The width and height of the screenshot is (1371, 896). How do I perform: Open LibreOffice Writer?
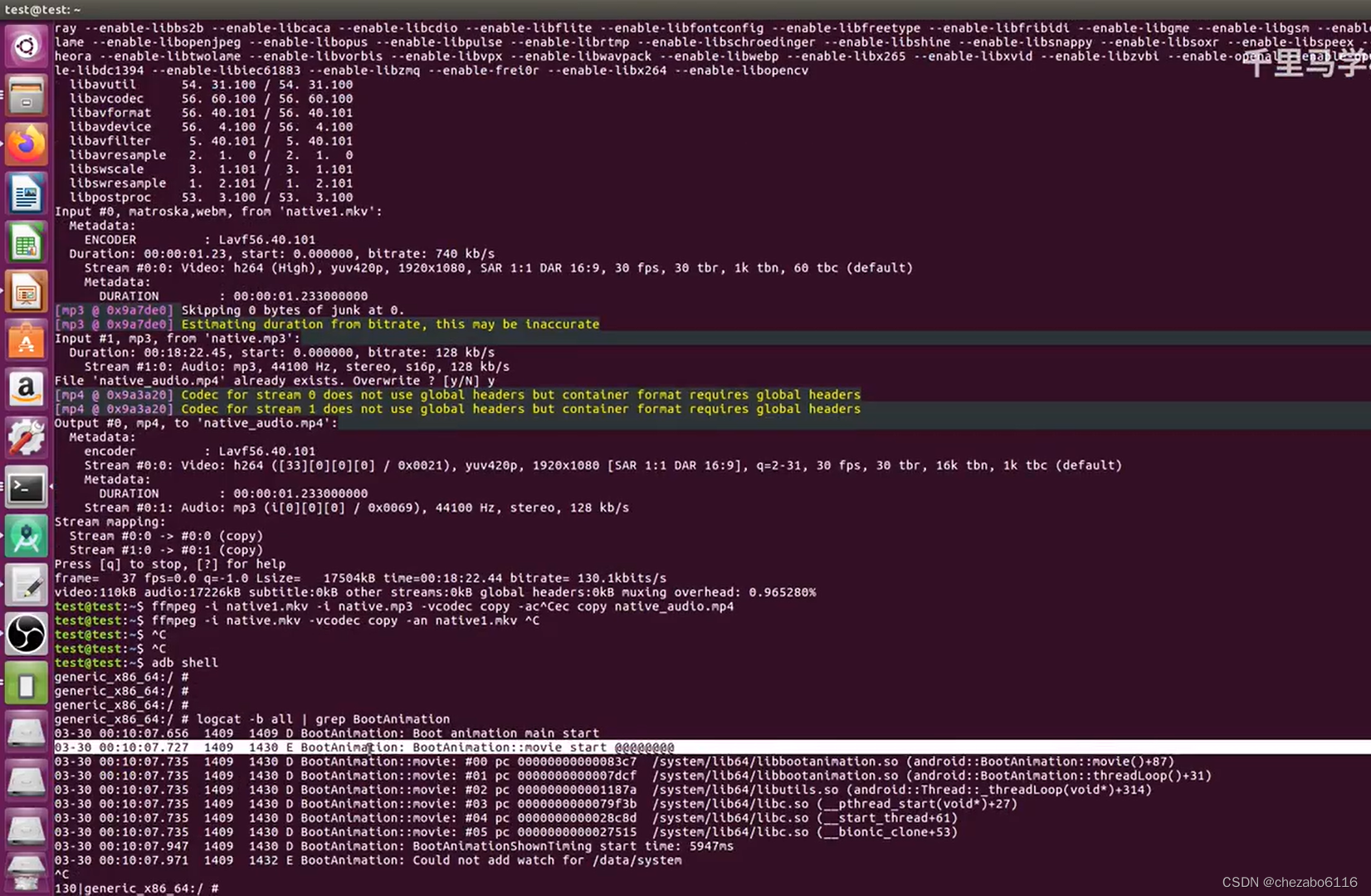26,193
